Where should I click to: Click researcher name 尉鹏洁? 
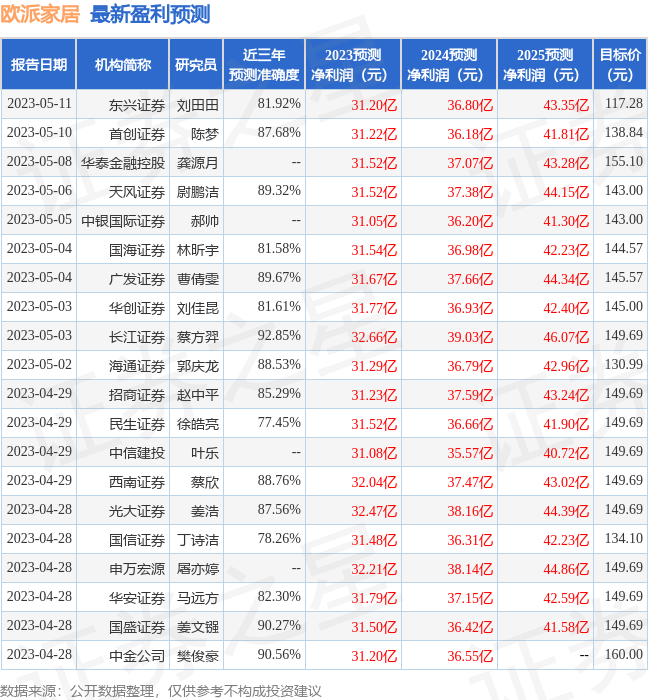[x=198, y=192]
